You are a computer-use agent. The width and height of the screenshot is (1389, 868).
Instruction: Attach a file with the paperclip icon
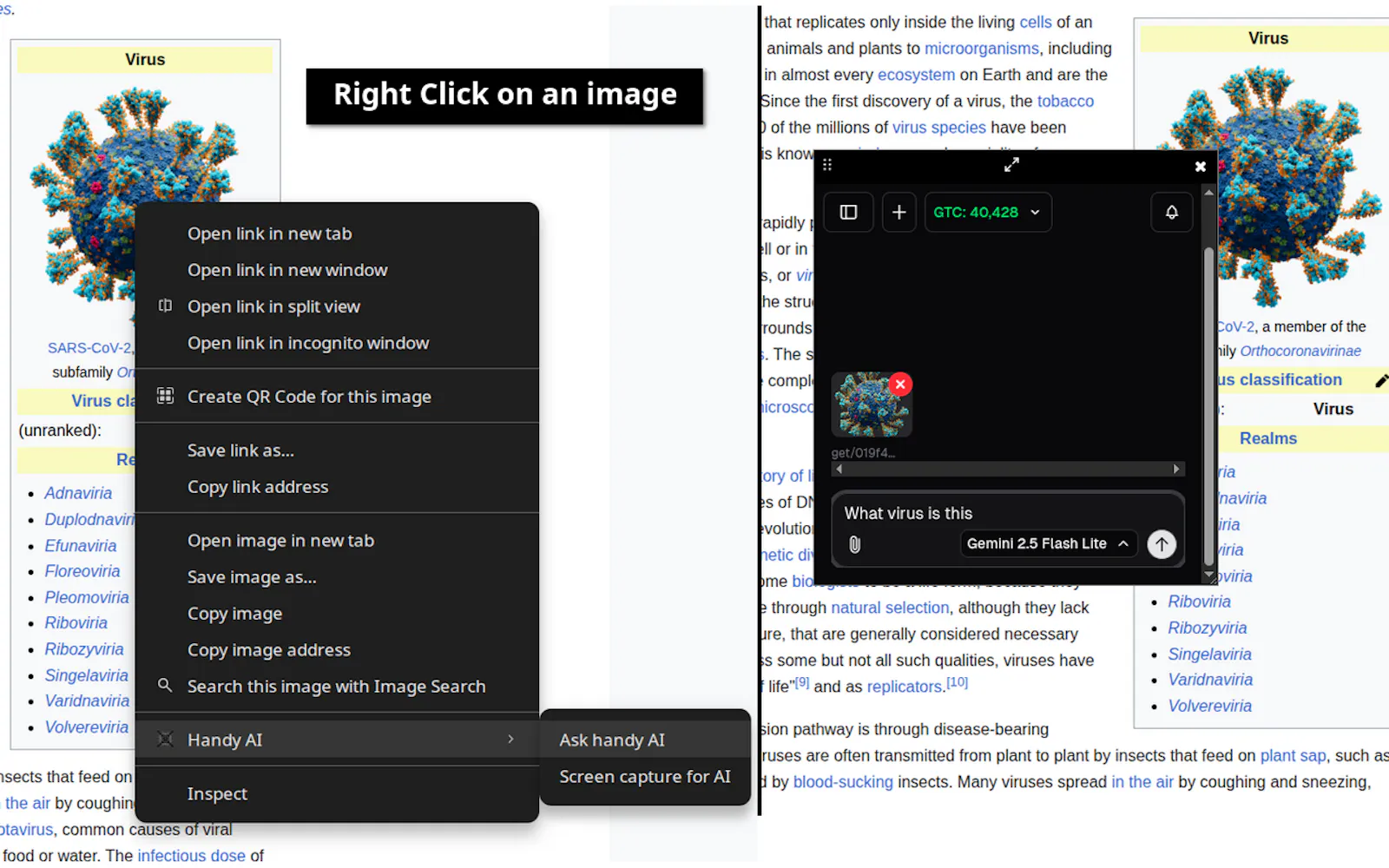(x=854, y=544)
